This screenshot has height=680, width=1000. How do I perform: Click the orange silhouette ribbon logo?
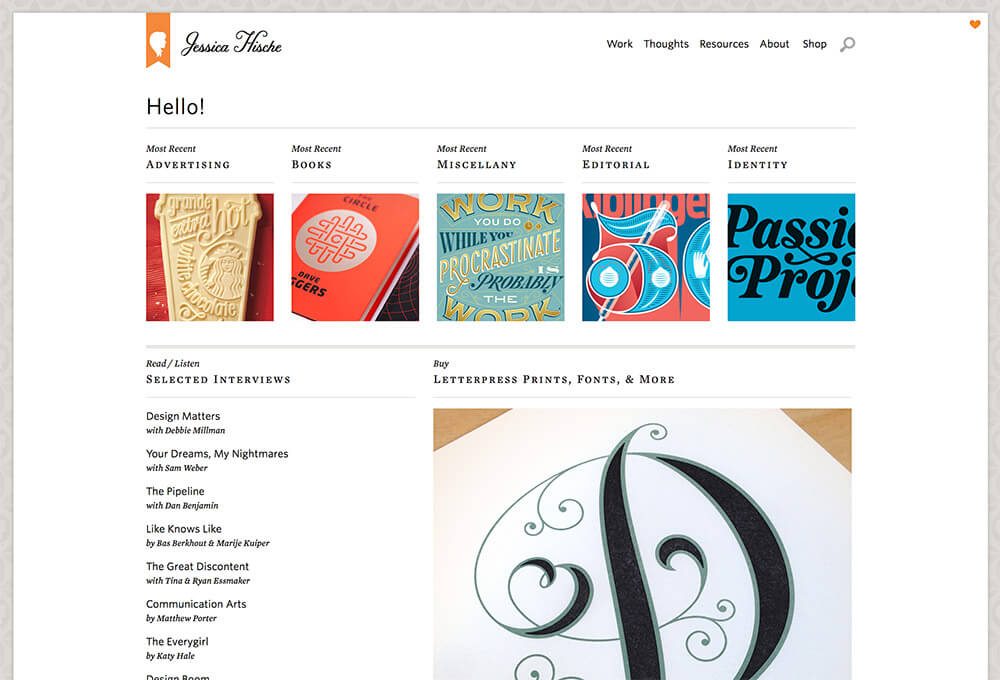click(158, 40)
